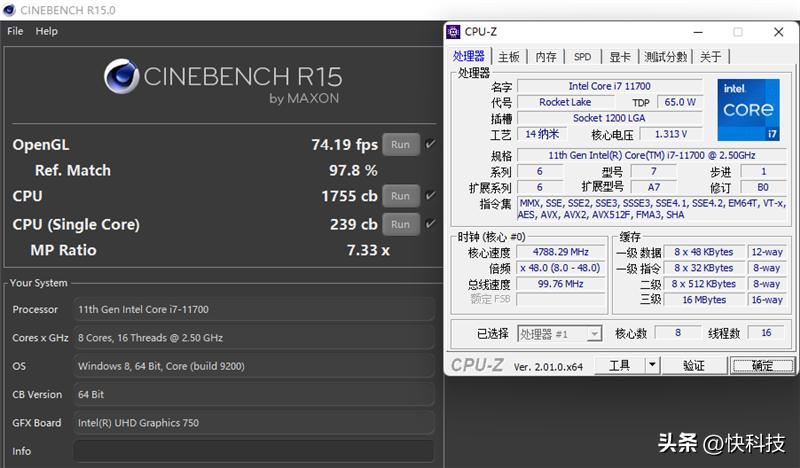Click the OS field showing Windows 8
Screen dimensions: 800x468
point(254,366)
